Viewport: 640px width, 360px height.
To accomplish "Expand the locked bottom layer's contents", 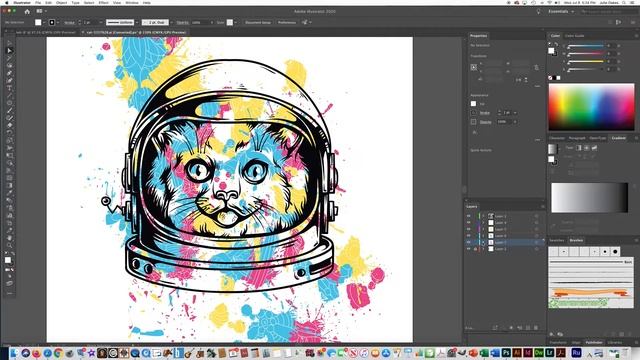I will click(x=483, y=249).
